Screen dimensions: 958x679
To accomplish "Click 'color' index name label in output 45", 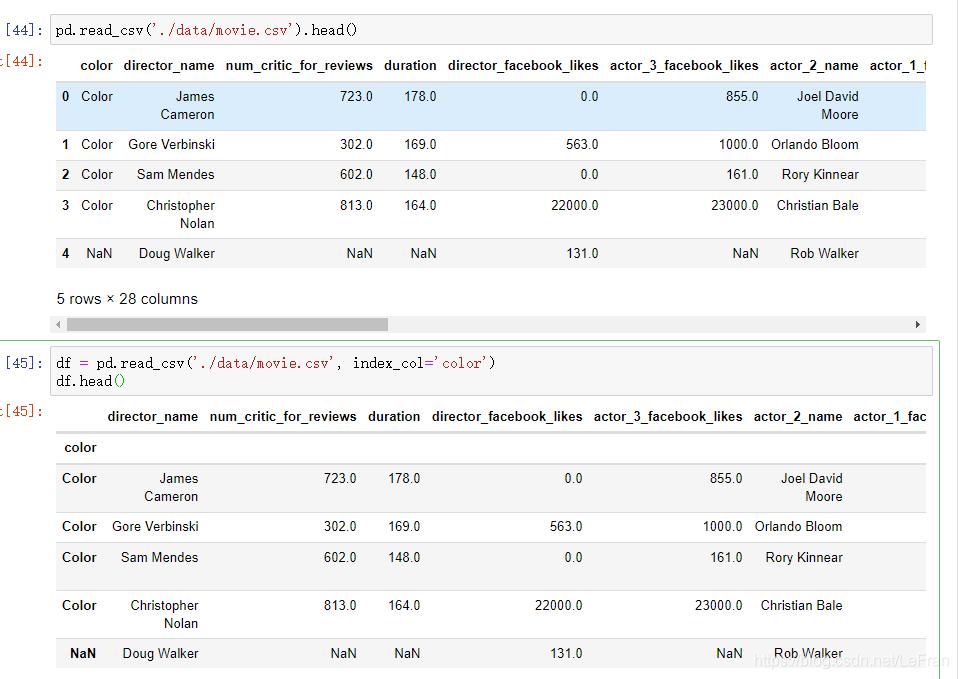I will [x=80, y=448].
